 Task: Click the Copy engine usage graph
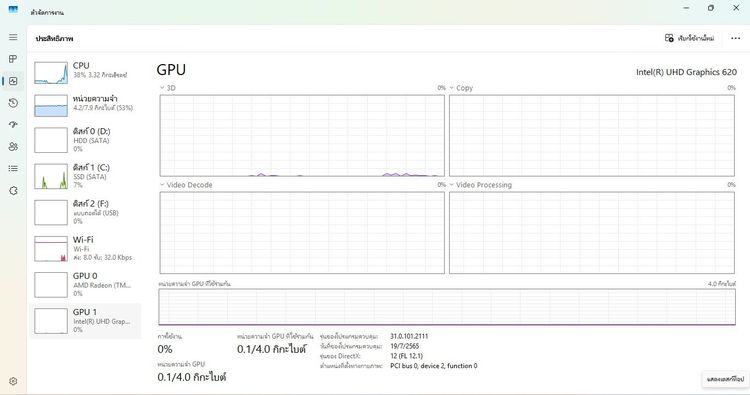(592, 136)
